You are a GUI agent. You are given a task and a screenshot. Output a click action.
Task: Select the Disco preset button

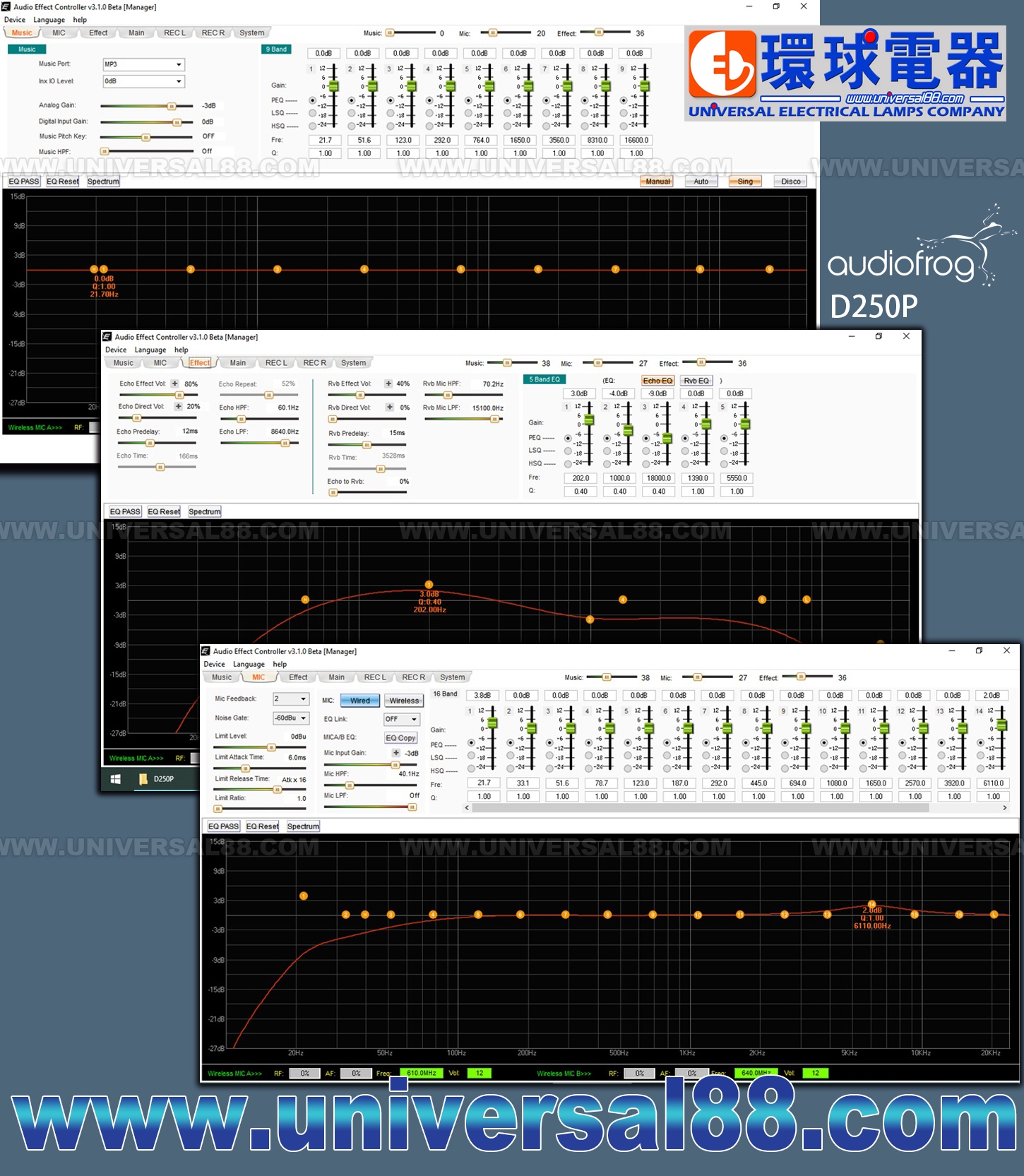tap(790, 182)
